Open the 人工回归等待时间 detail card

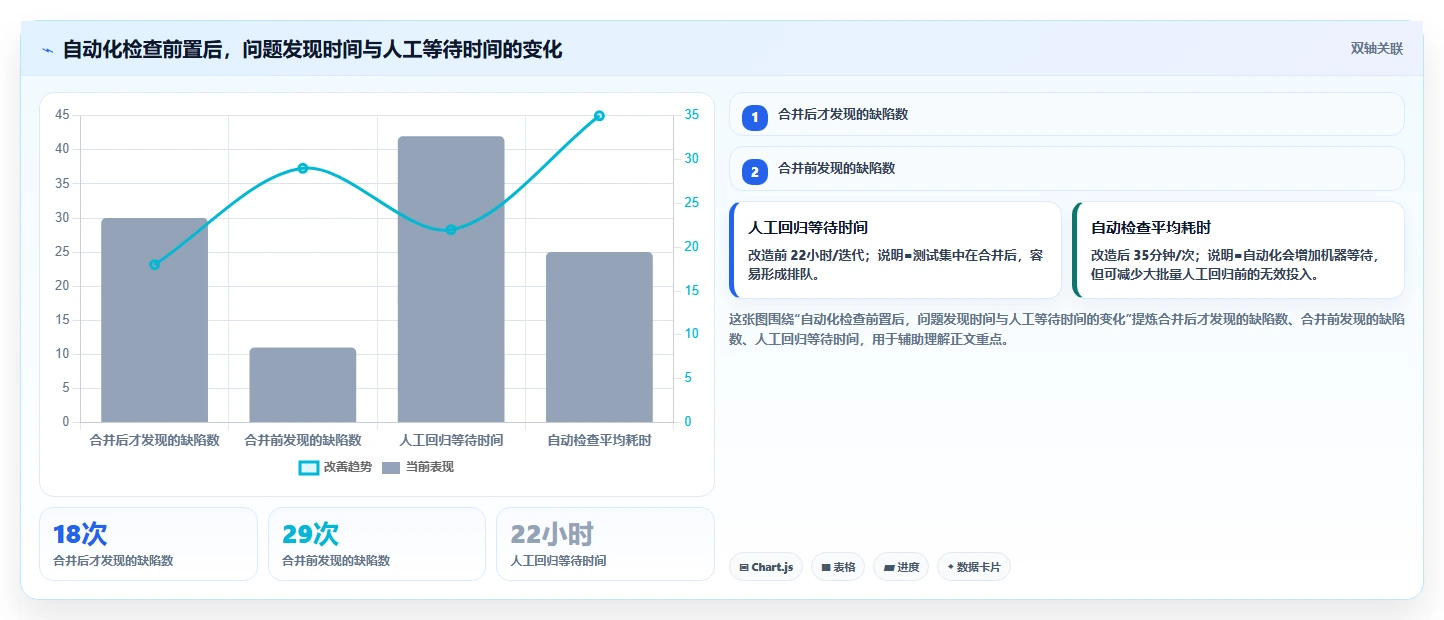(895, 250)
